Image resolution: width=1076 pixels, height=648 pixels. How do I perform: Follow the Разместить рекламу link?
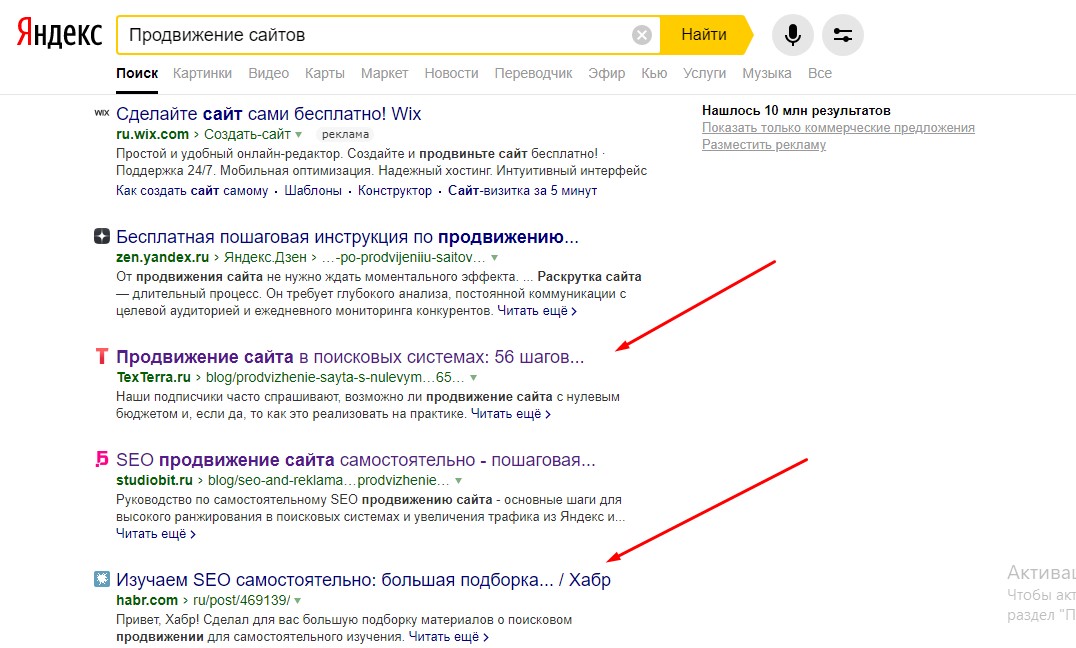[x=765, y=145]
